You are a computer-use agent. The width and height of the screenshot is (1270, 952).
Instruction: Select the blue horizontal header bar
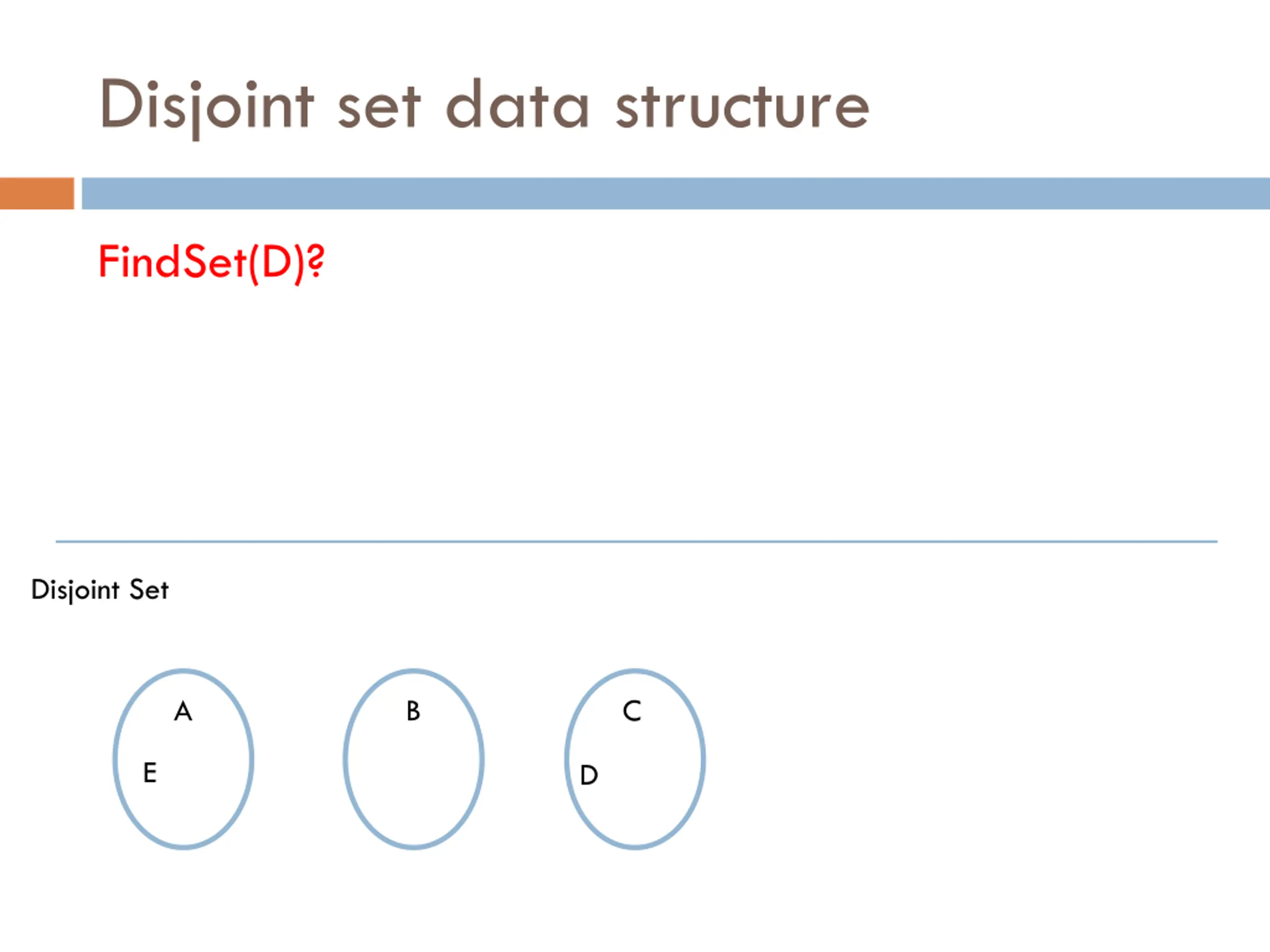pyautogui.click(x=676, y=193)
